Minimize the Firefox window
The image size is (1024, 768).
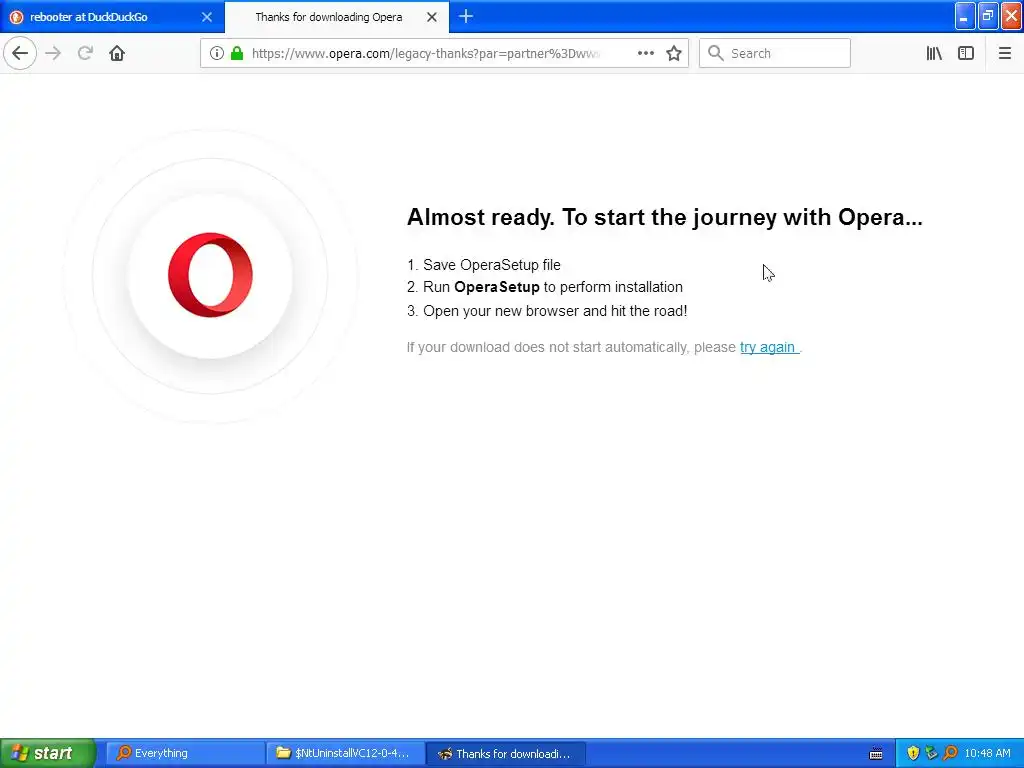(x=964, y=16)
